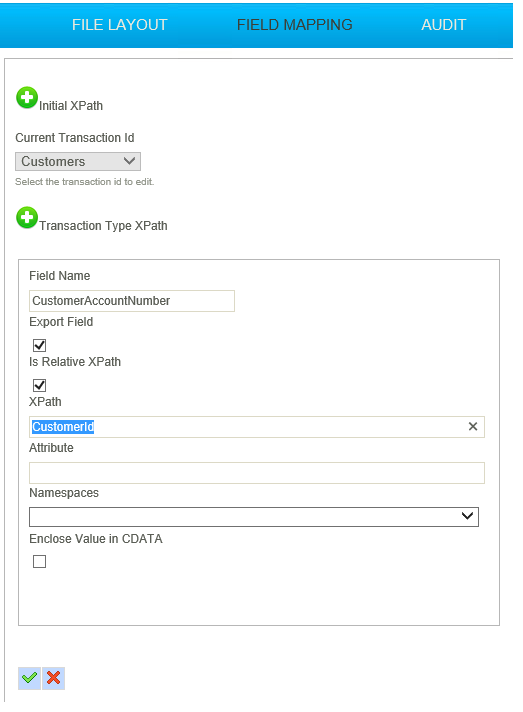The image size is (523, 712).
Task: Click inside the Attribute text field
Action: pos(257,473)
